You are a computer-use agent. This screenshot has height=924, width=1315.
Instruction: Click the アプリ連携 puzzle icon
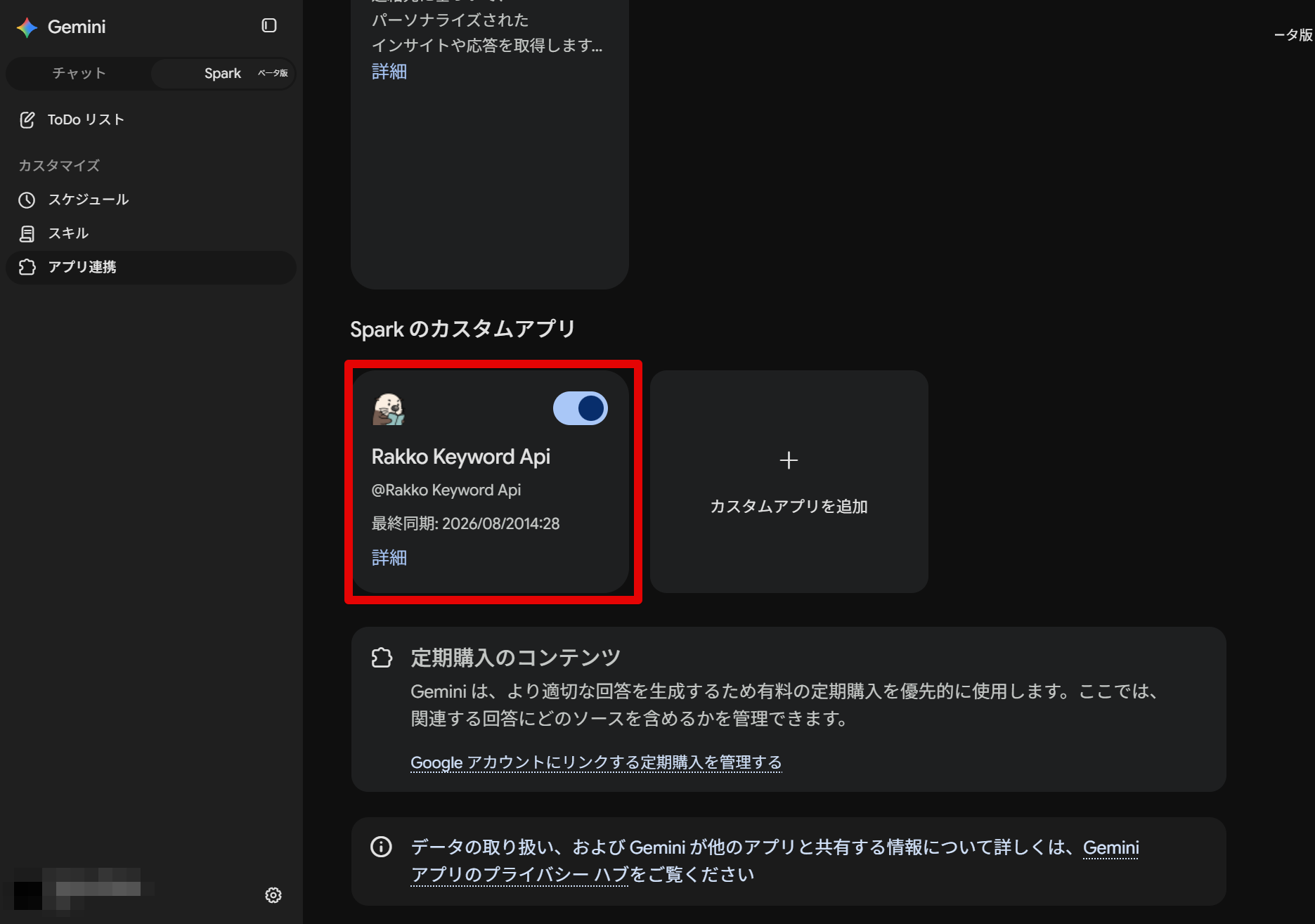[27, 268]
